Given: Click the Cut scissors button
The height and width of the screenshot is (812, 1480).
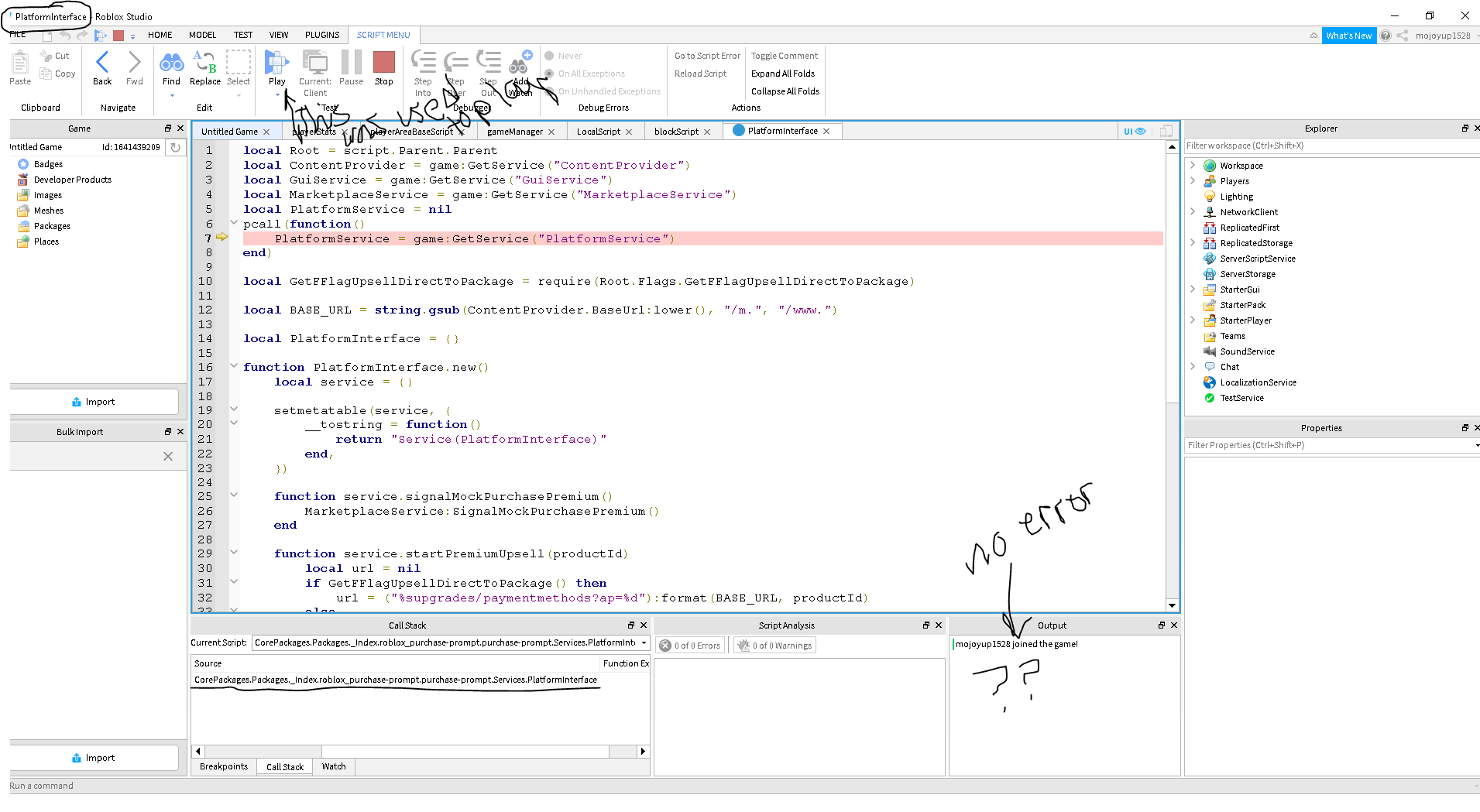Looking at the screenshot, I should [x=56, y=56].
